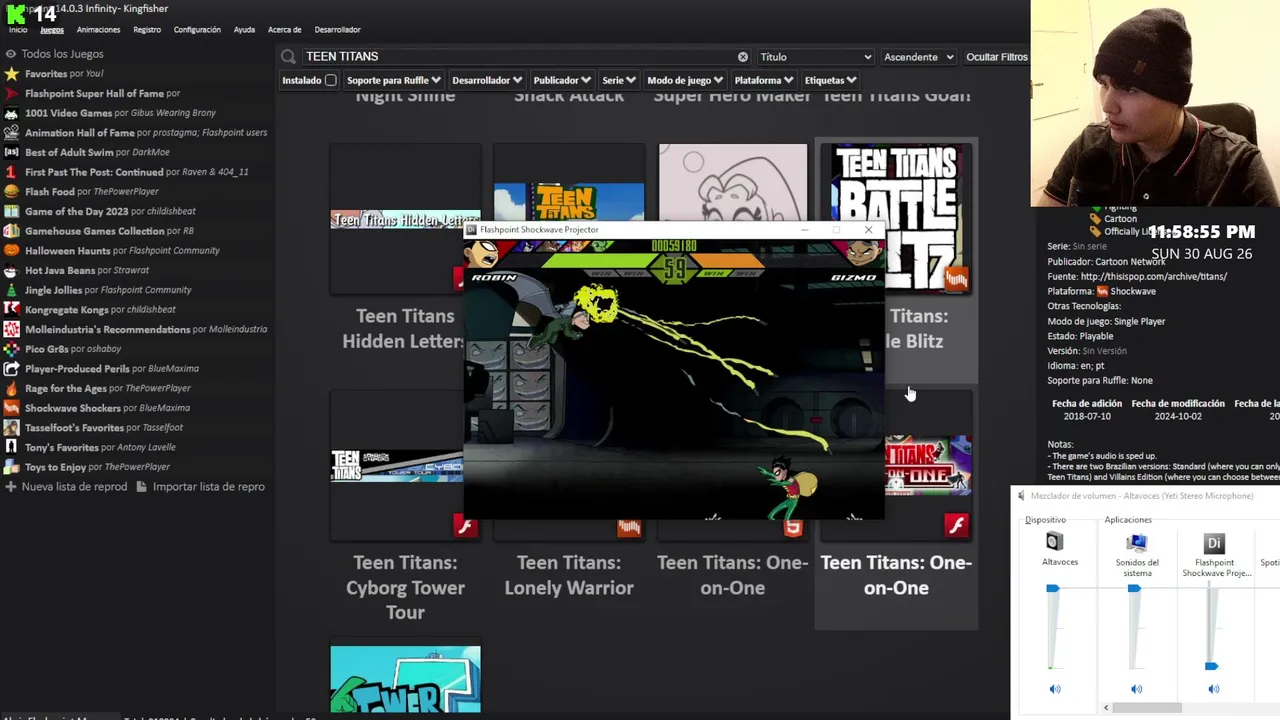Open the Título sort-by dropdown
This screenshot has width=1280, height=720.
(x=815, y=57)
